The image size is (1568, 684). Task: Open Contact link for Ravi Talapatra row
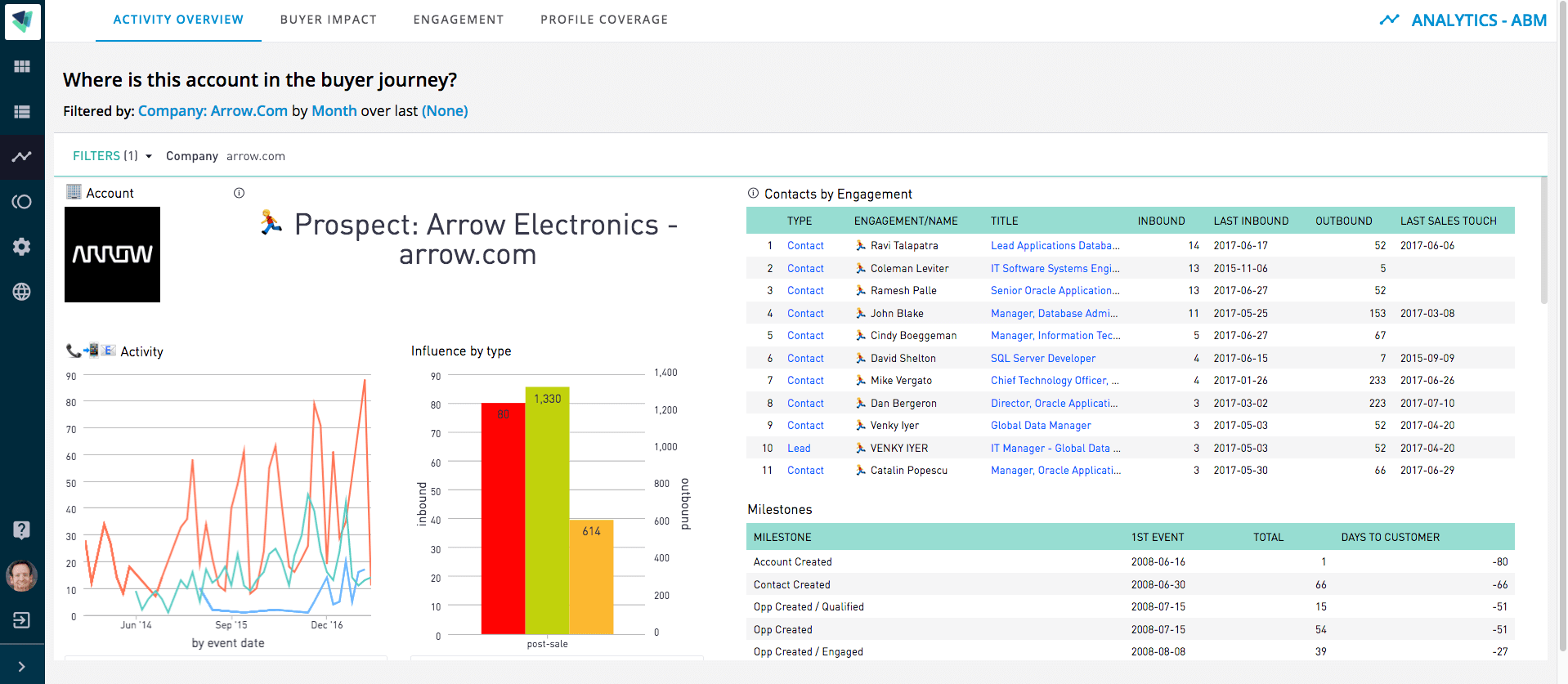click(x=805, y=245)
